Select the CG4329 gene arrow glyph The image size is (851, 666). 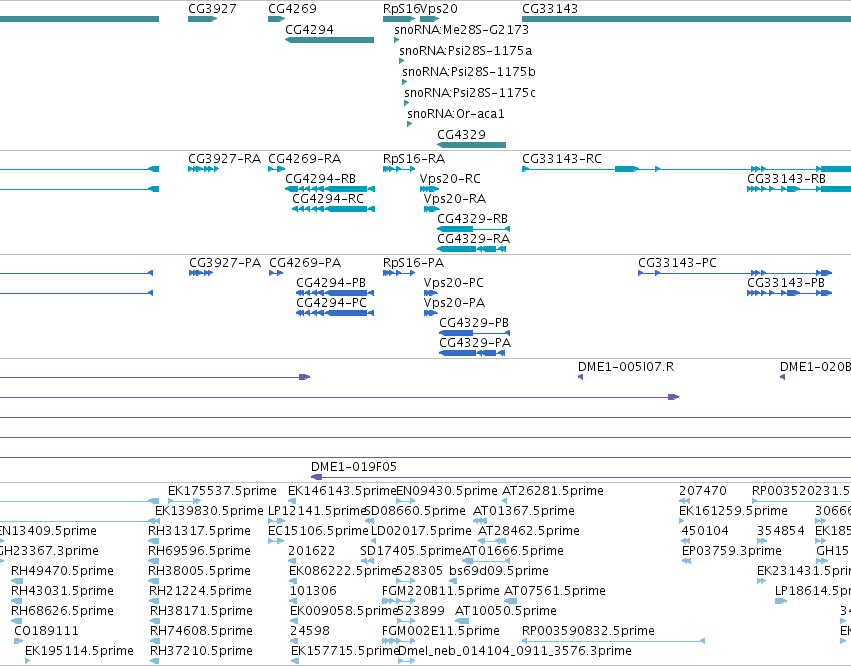[471, 145]
